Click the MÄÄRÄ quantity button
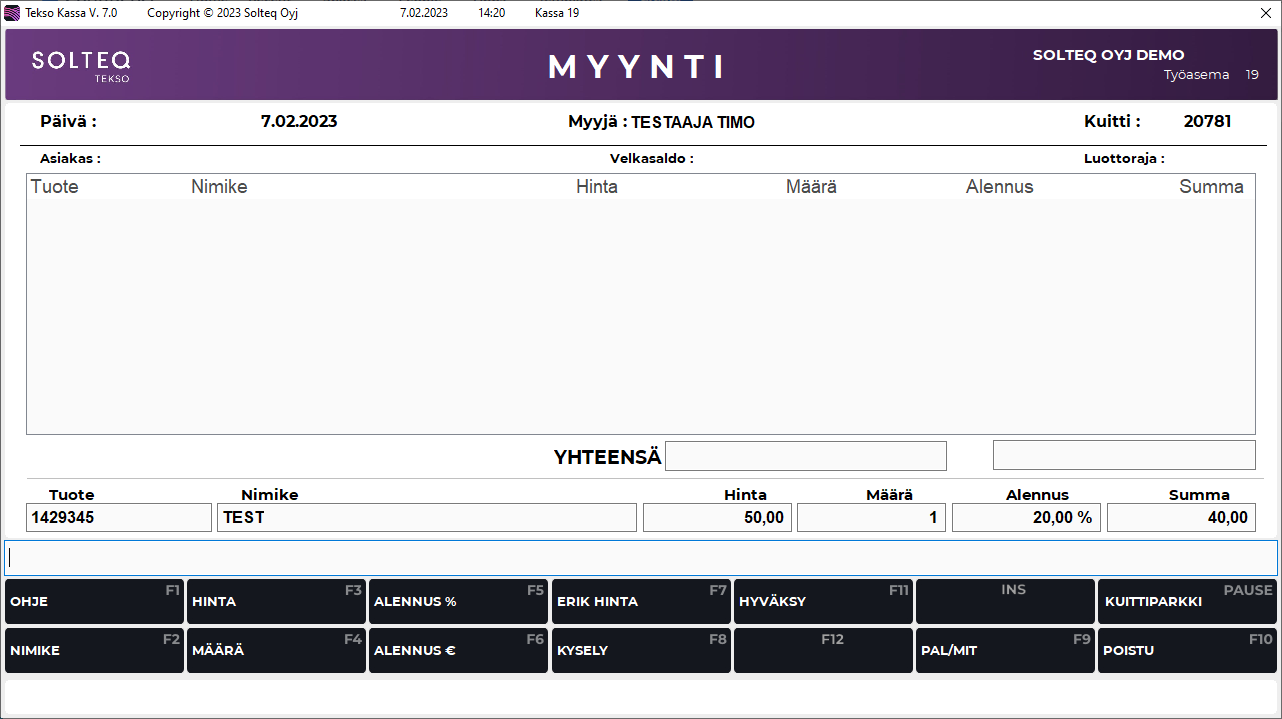This screenshot has height=719, width=1282. tap(276, 650)
